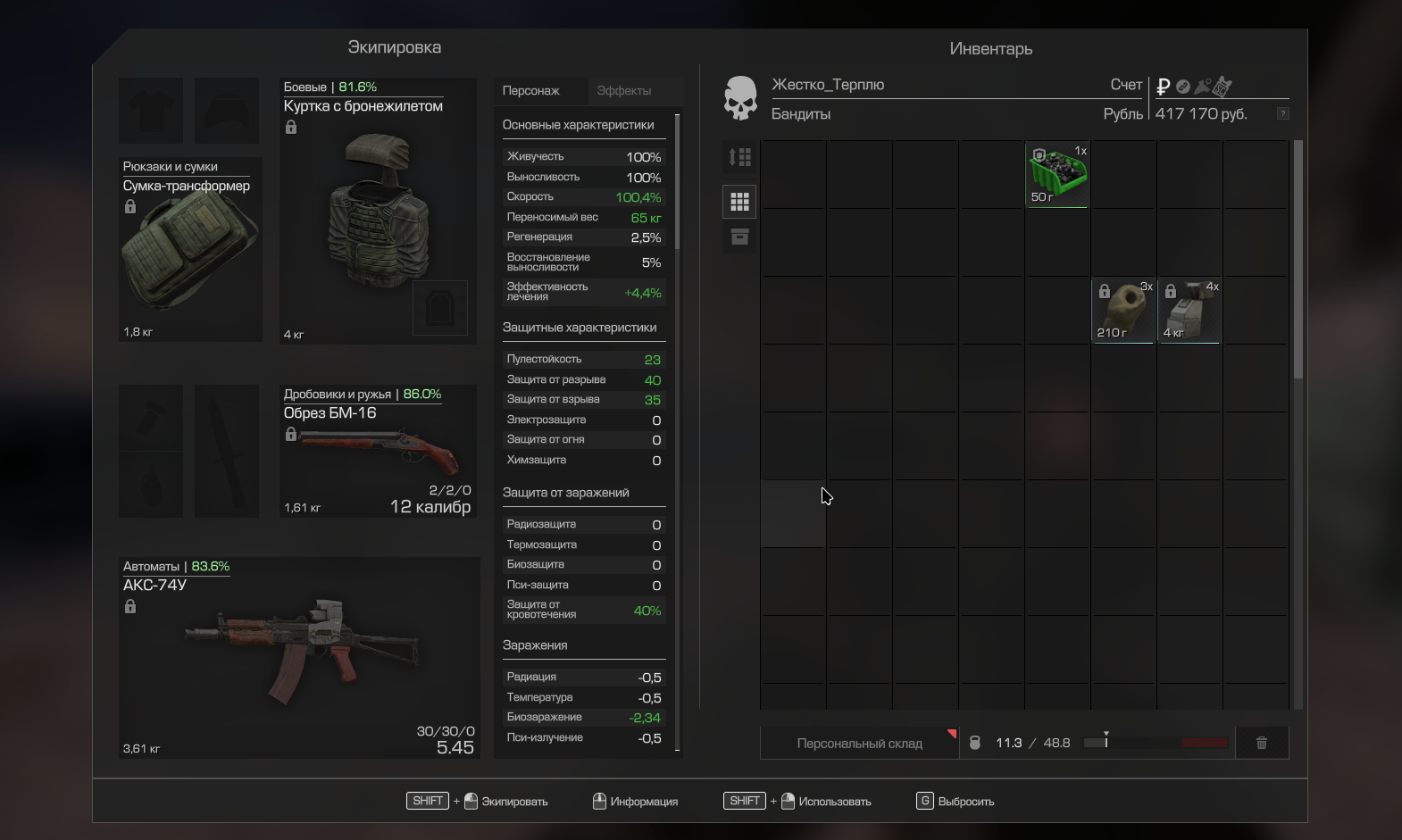Viewport: 1402px width, 840px height.
Task: Select the Обрез БМ-16 shotgun slot
Action: click(x=378, y=452)
